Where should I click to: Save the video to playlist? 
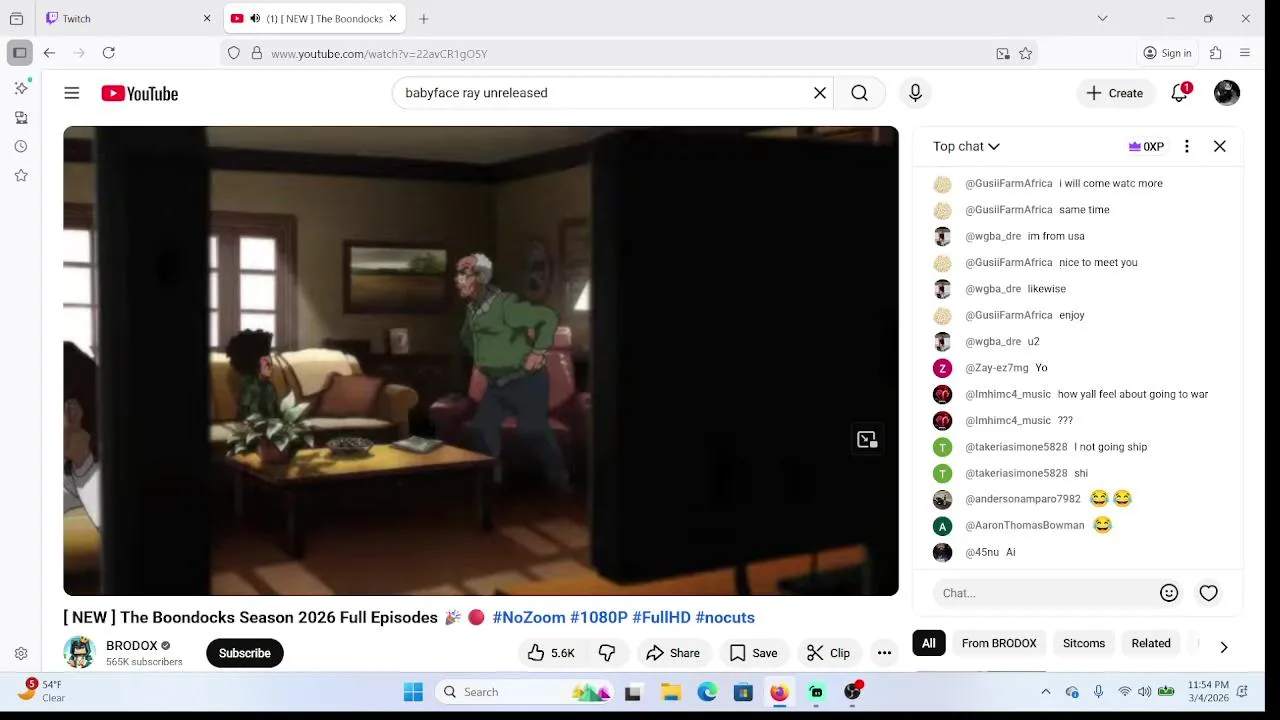(753, 653)
